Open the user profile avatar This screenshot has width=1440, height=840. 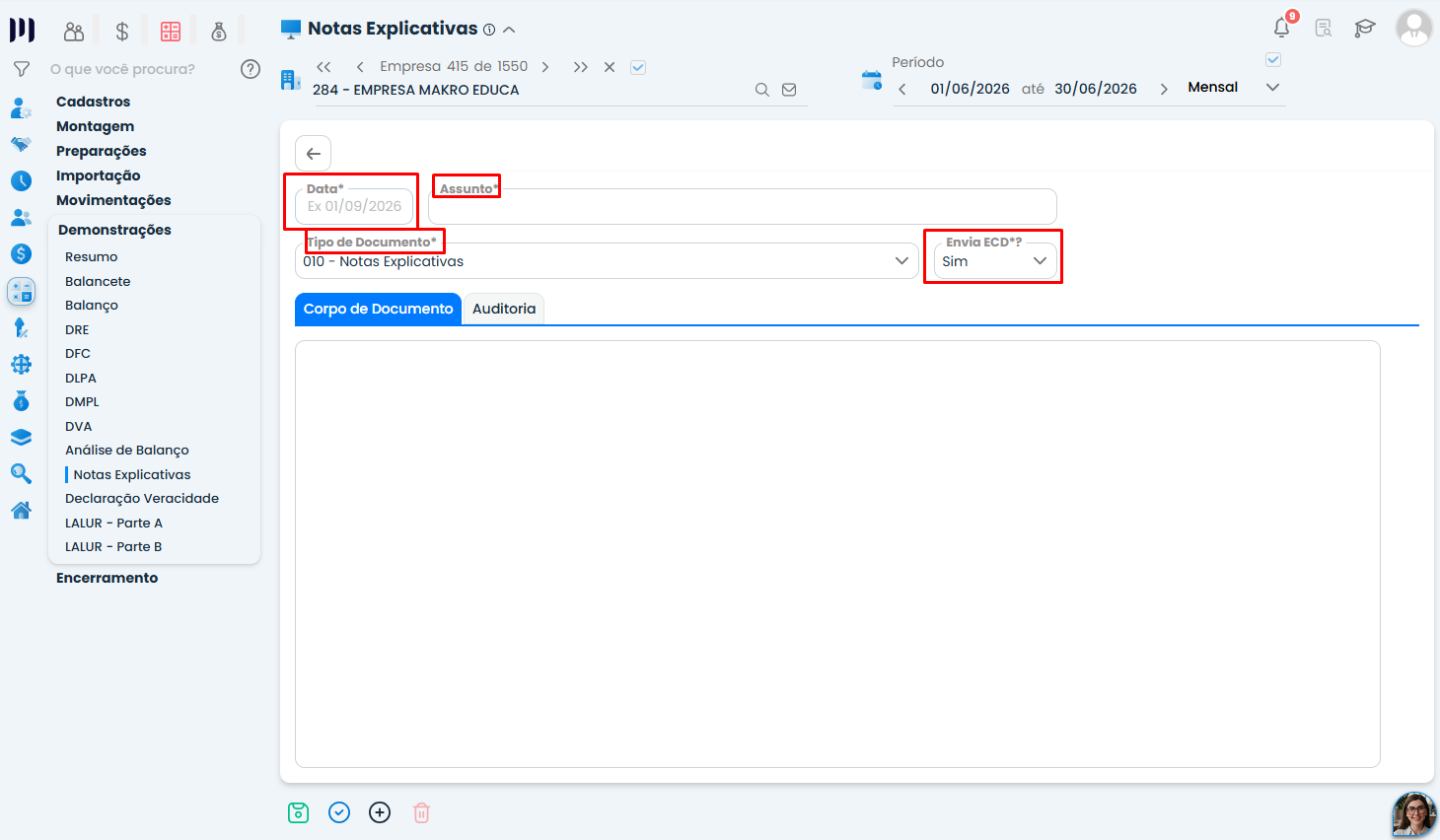tap(1413, 28)
